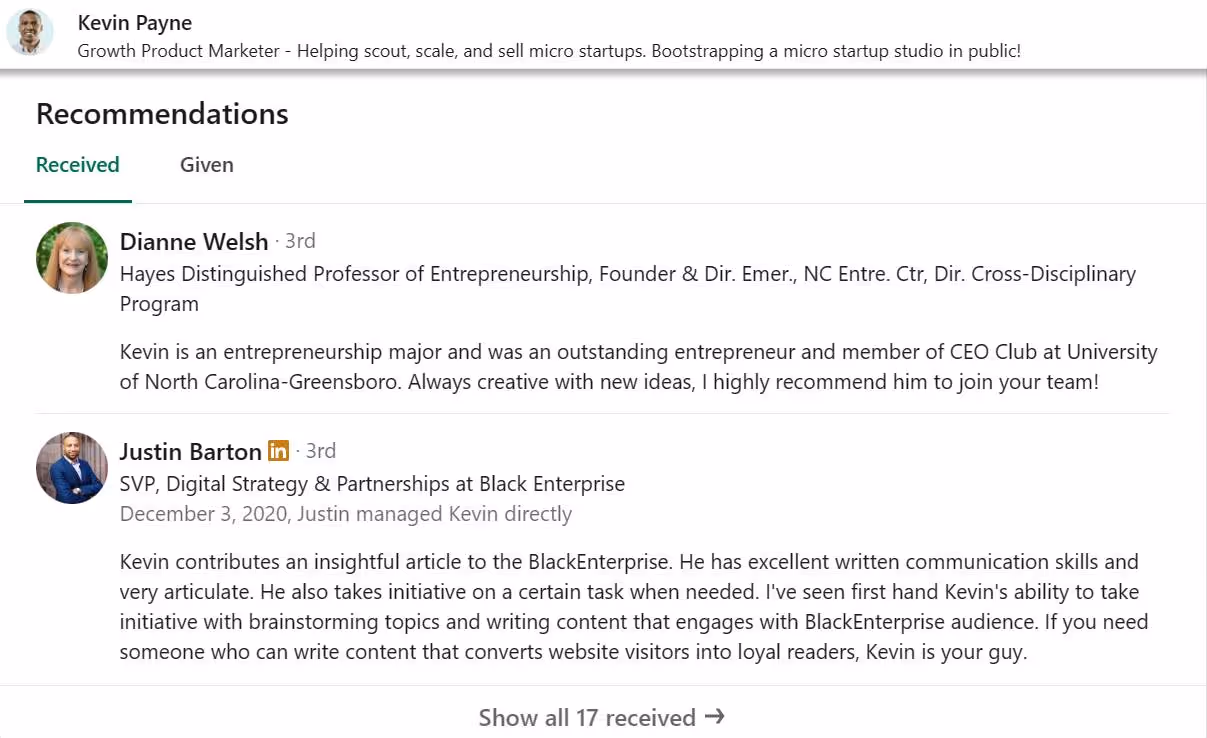Screen dimensions: 1207x738
Task: Click the arrow in Show all 17 received
Action: 714,717
